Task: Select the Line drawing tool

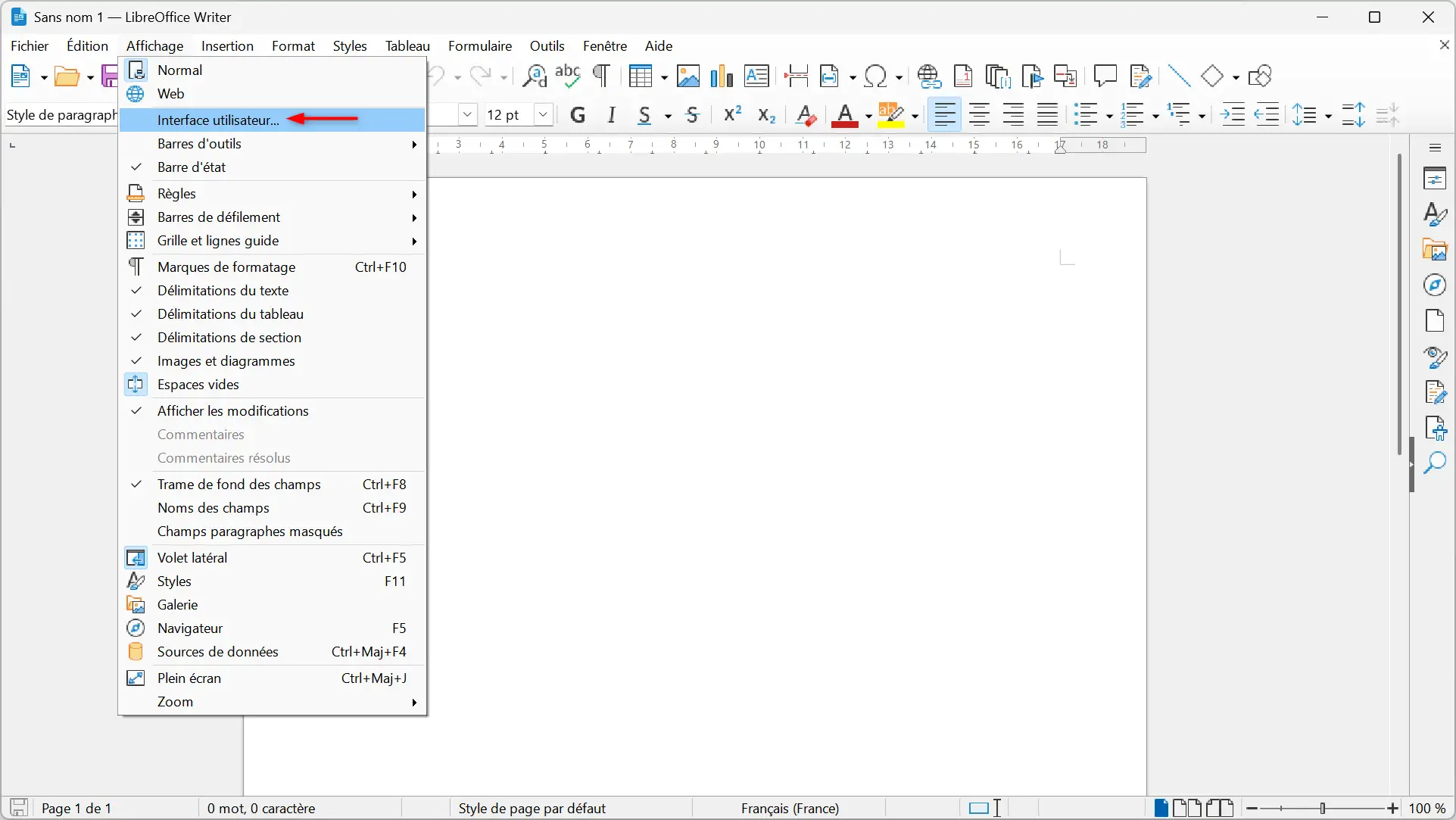Action: [x=1178, y=76]
